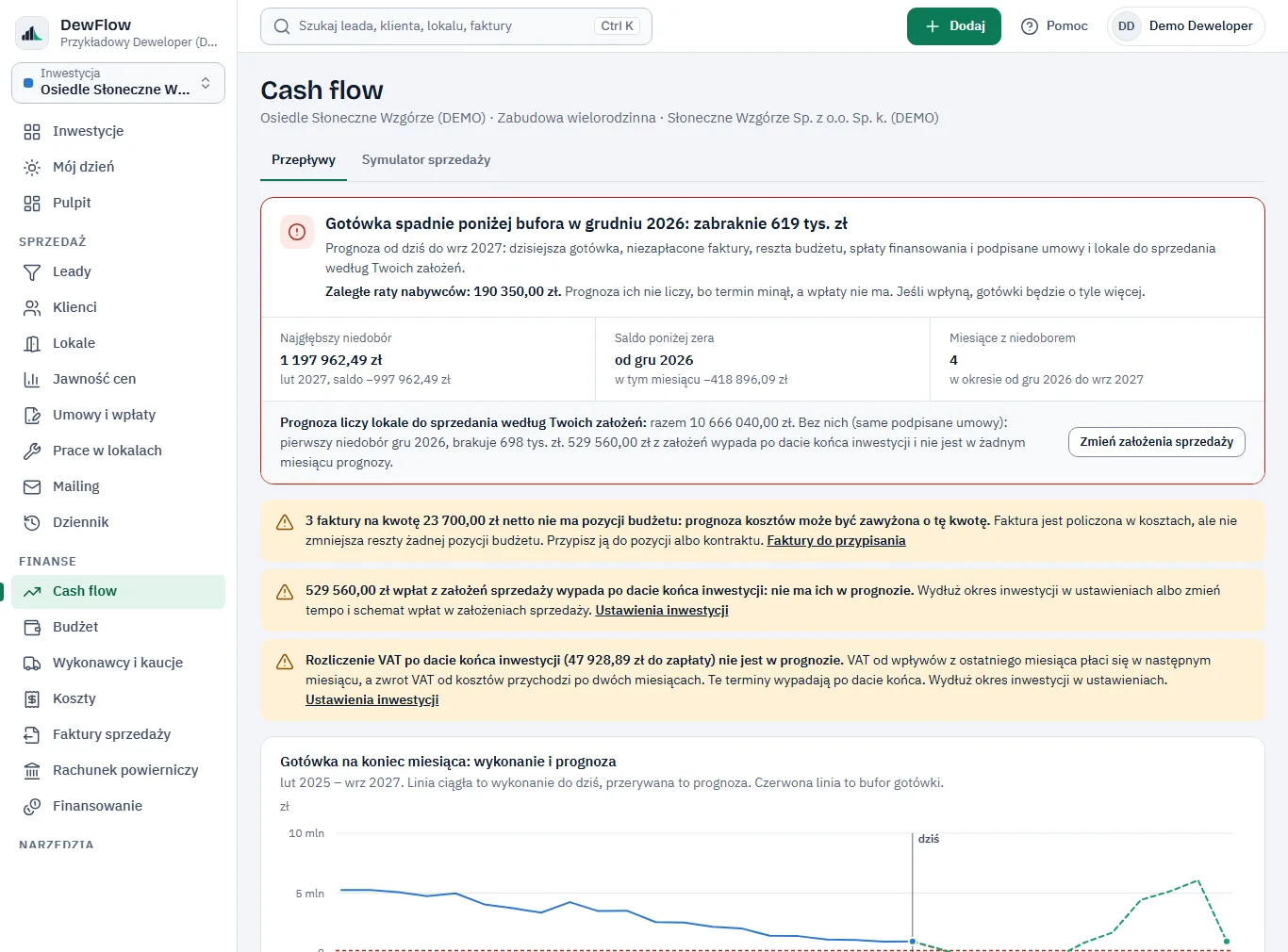Click the SPRZEDAŻ section header
Image resolution: width=1288 pixels, height=952 pixels.
(53, 242)
